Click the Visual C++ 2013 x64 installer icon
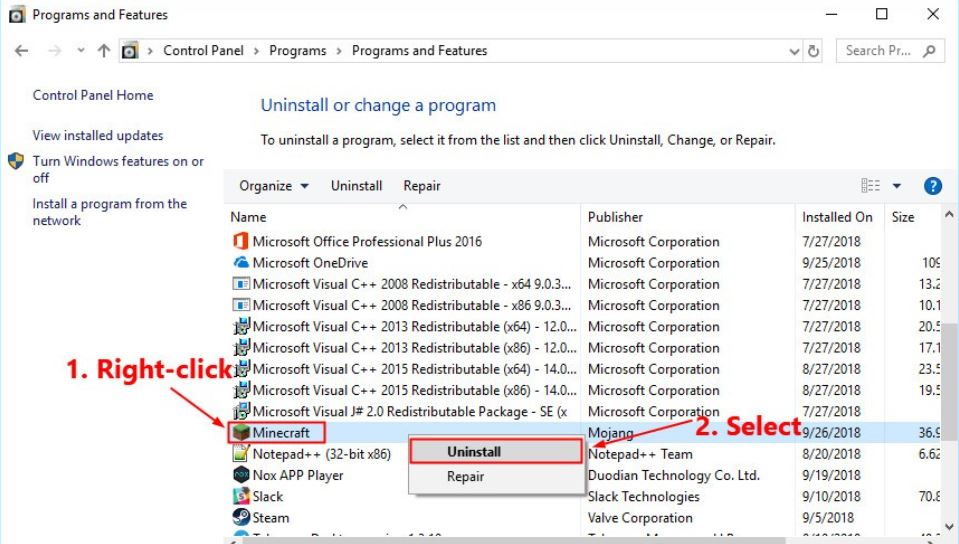Screen dimensions: 959x544 pyautogui.click(x=241, y=326)
